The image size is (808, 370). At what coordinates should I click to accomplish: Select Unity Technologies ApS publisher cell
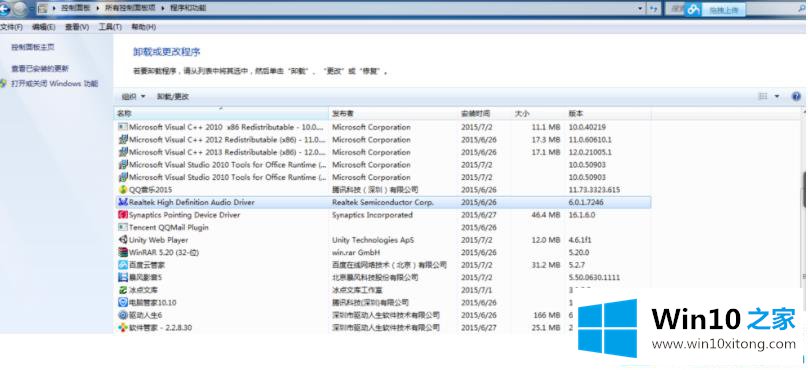(x=373, y=240)
